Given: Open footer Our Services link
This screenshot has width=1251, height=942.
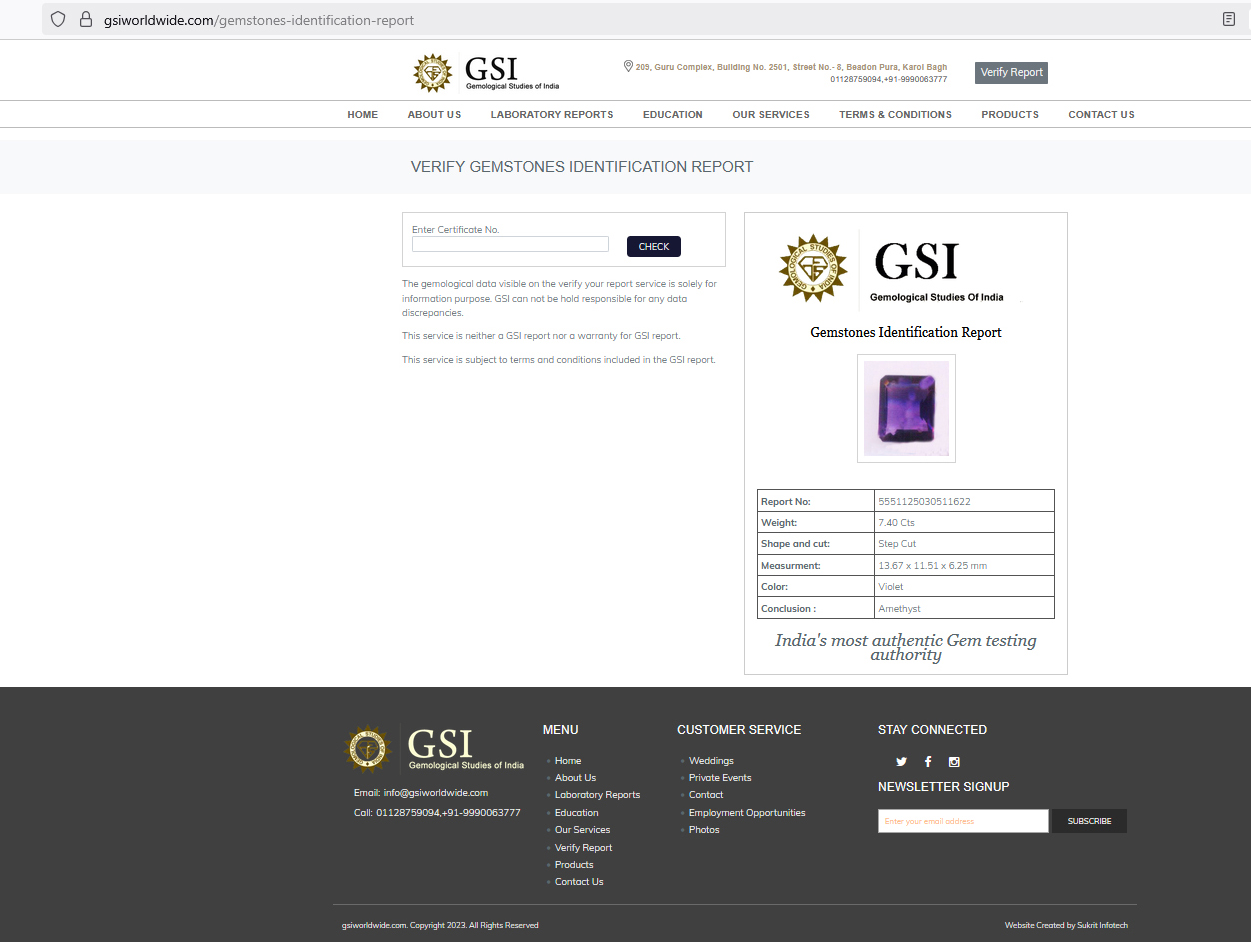Looking at the screenshot, I should (582, 830).
